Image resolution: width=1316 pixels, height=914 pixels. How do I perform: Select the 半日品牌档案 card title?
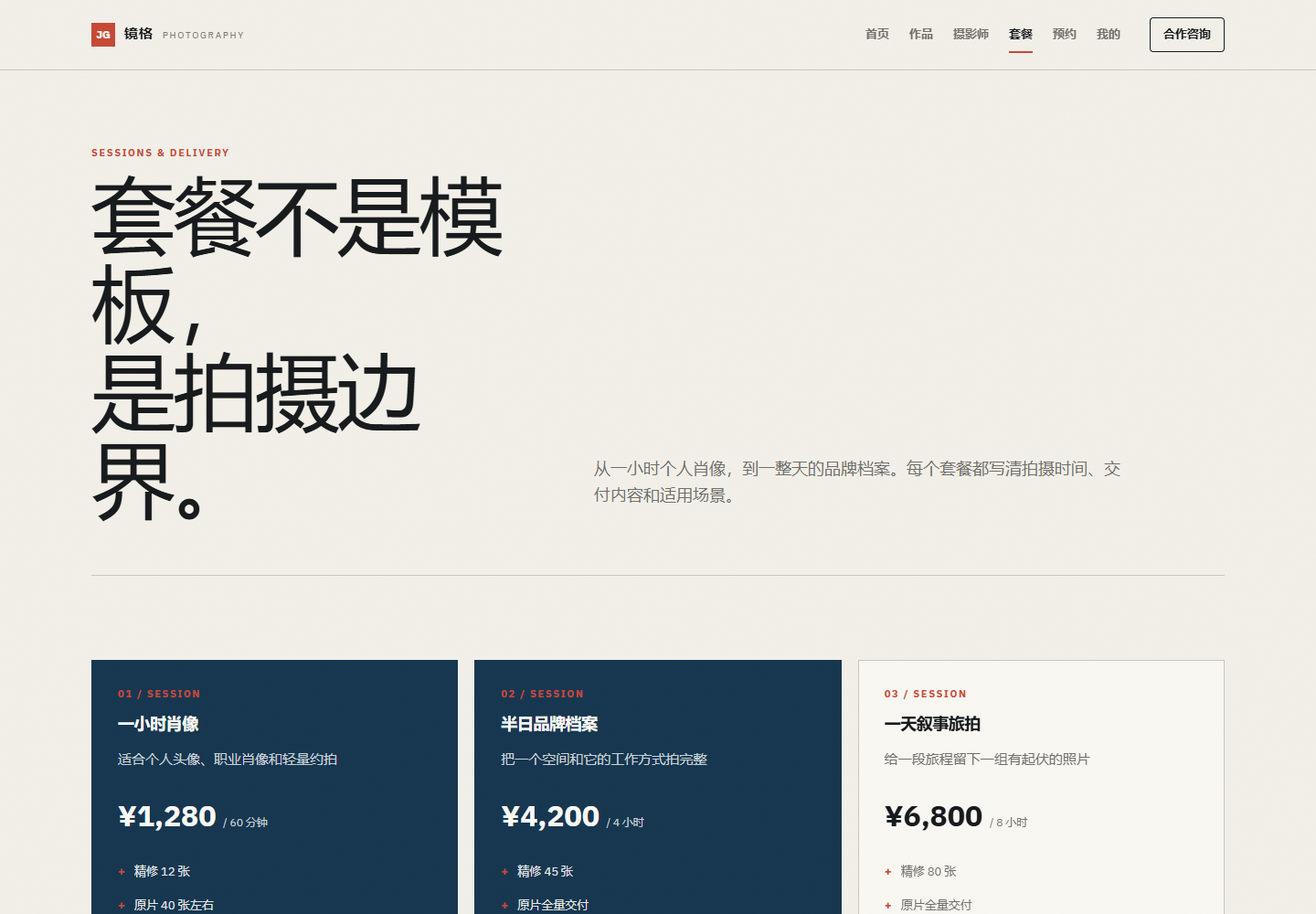(549, 724)
